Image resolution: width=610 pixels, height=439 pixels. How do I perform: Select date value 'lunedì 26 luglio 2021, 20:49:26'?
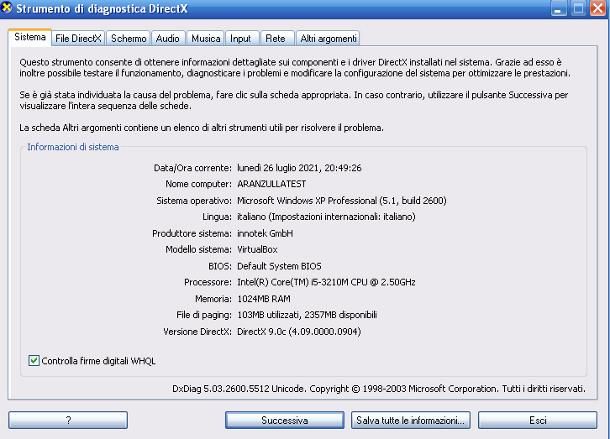click(x=299, y=168)
